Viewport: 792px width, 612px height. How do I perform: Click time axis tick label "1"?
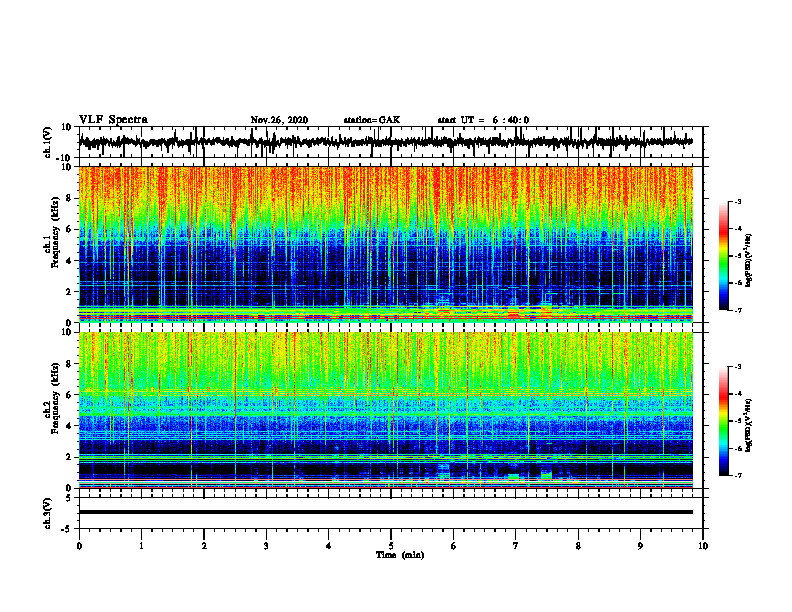(x=141, y=546)
